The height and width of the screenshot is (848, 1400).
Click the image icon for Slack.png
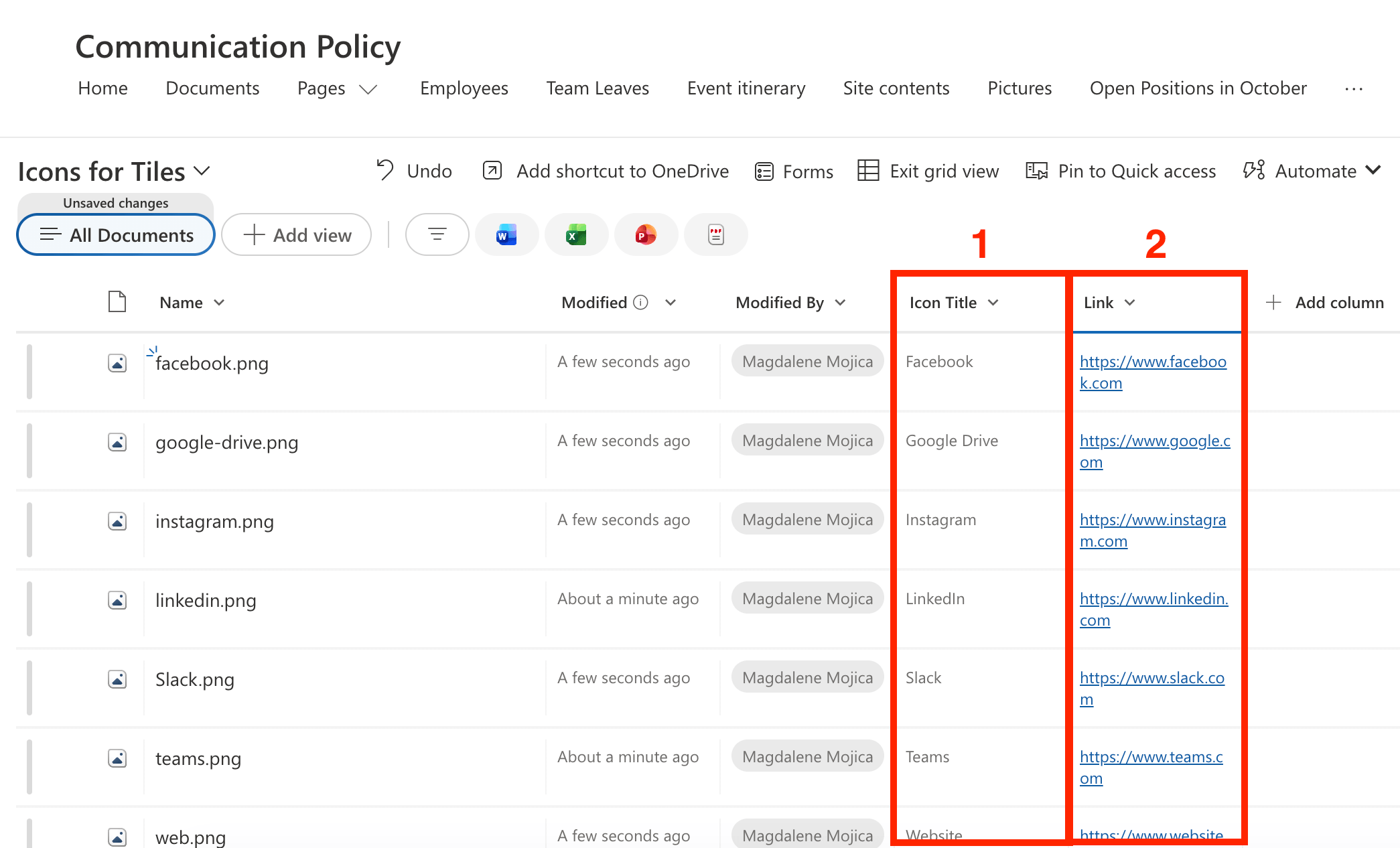coord(117,679)
